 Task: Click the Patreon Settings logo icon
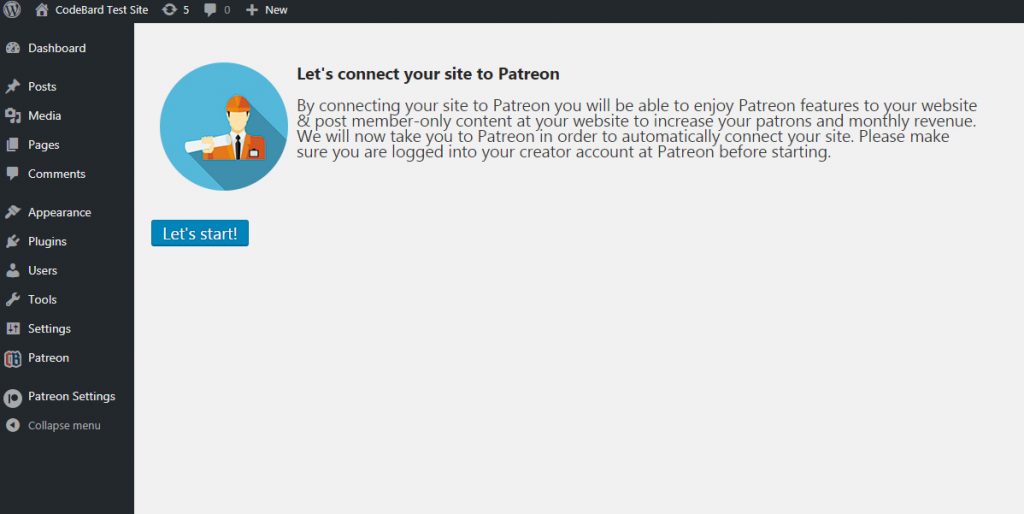[12, 398]
